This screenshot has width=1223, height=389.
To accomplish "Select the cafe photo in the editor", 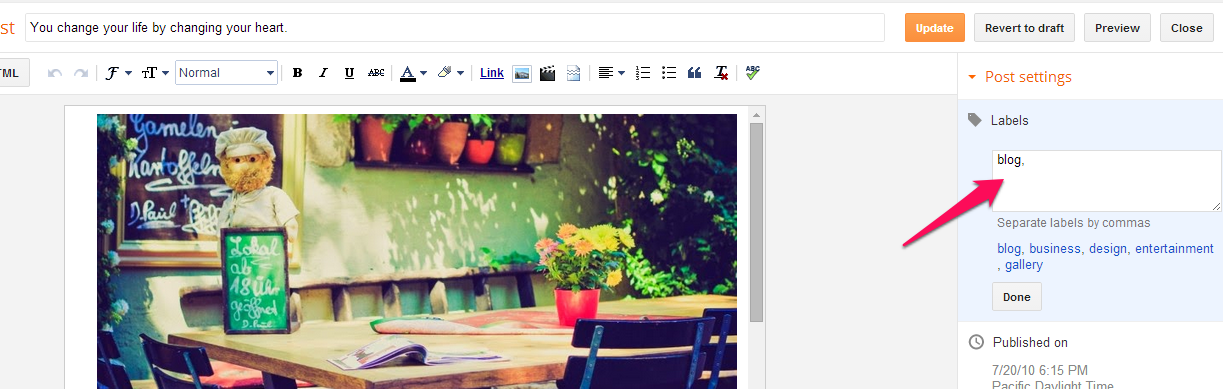I will click(417, 251).
